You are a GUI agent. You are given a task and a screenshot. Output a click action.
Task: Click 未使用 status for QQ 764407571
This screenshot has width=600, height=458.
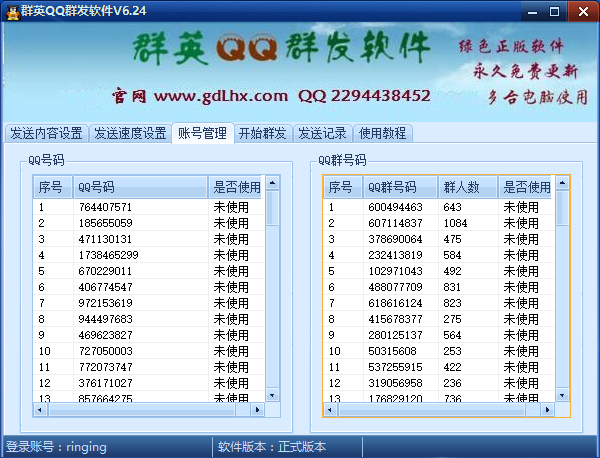pos(231,207)
